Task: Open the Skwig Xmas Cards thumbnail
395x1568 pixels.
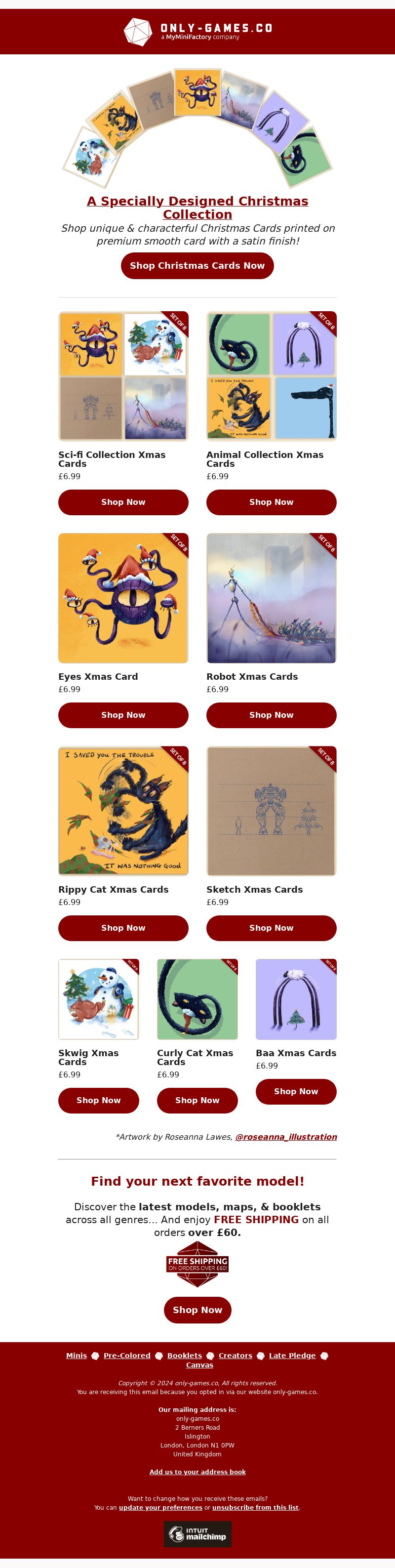Action: 99,999
